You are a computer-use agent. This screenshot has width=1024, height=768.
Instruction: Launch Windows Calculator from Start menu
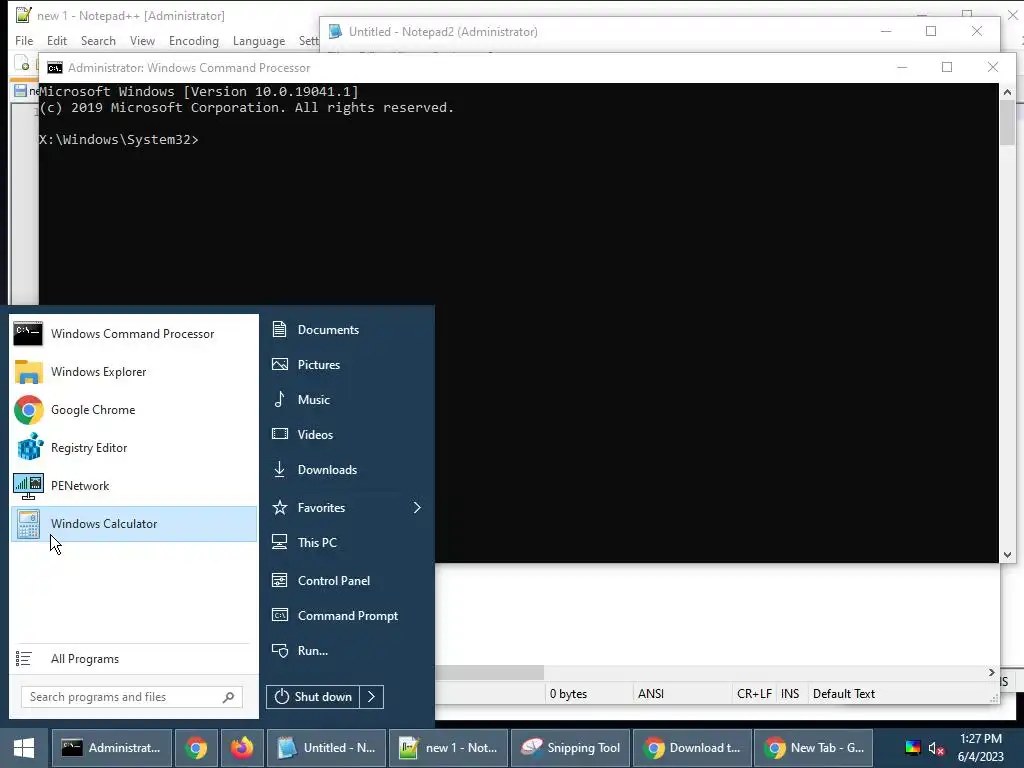coord(134,524)
